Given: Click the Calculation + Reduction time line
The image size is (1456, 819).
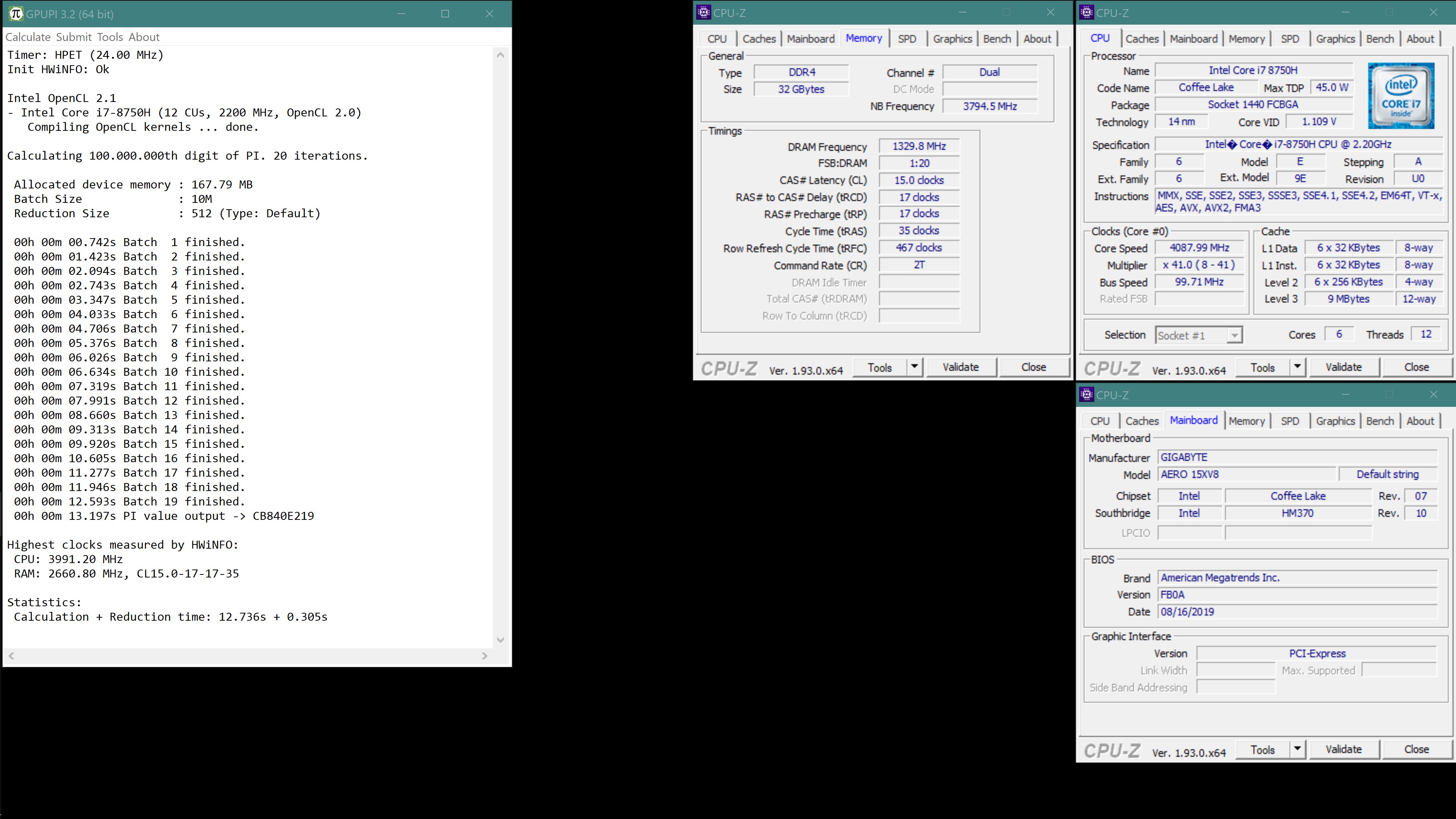Looking at the screenshot, I should pyautogui.click(x=171, y=617).
